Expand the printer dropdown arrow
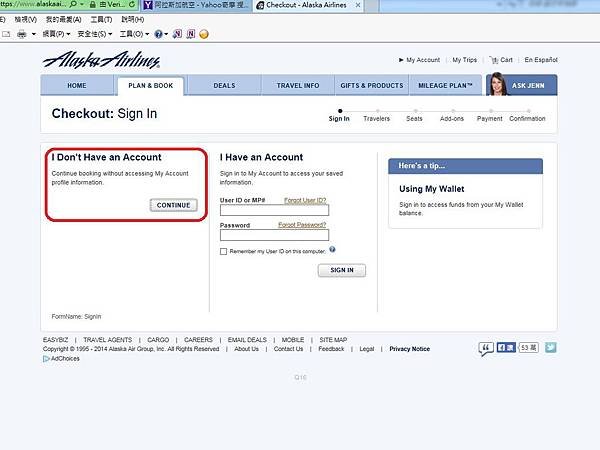 tap(34, 34)
